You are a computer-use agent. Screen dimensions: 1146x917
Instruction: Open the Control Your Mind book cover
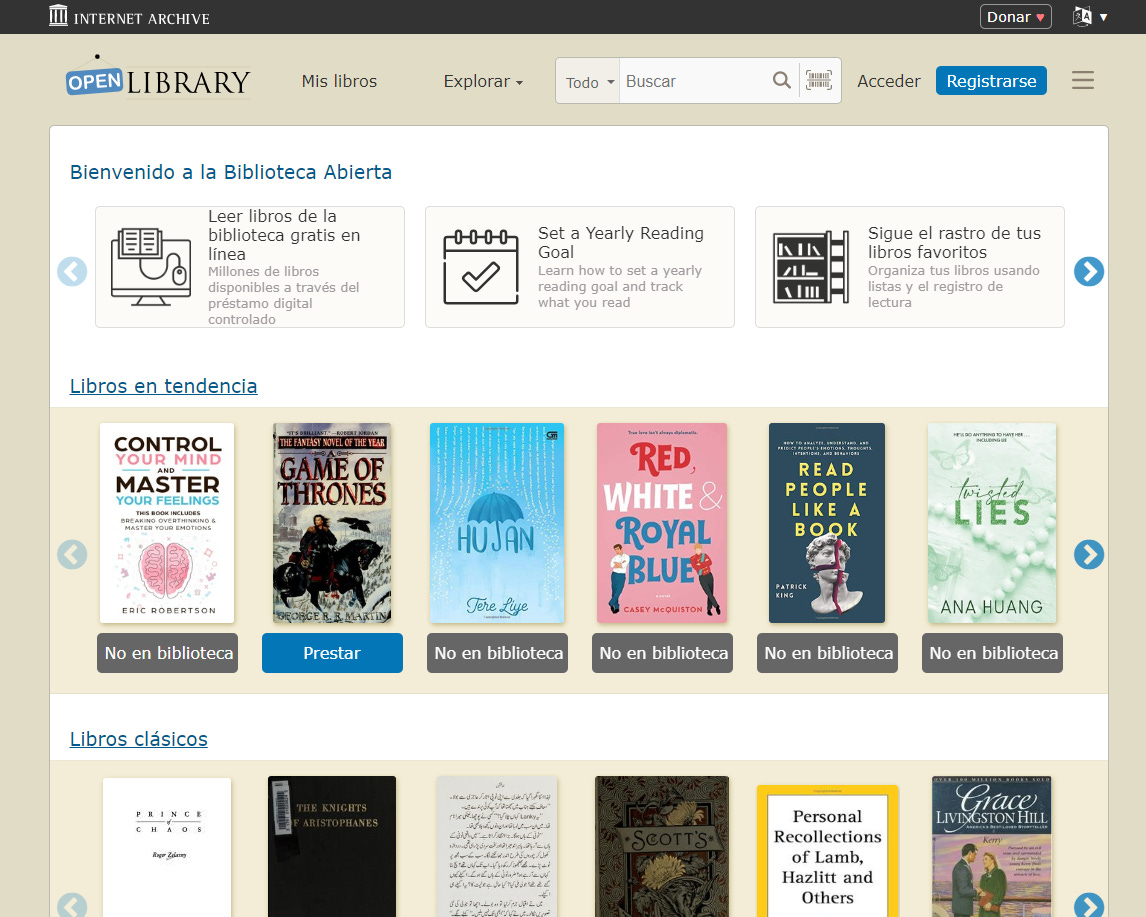pyautogui.click(x=167, y=523)
